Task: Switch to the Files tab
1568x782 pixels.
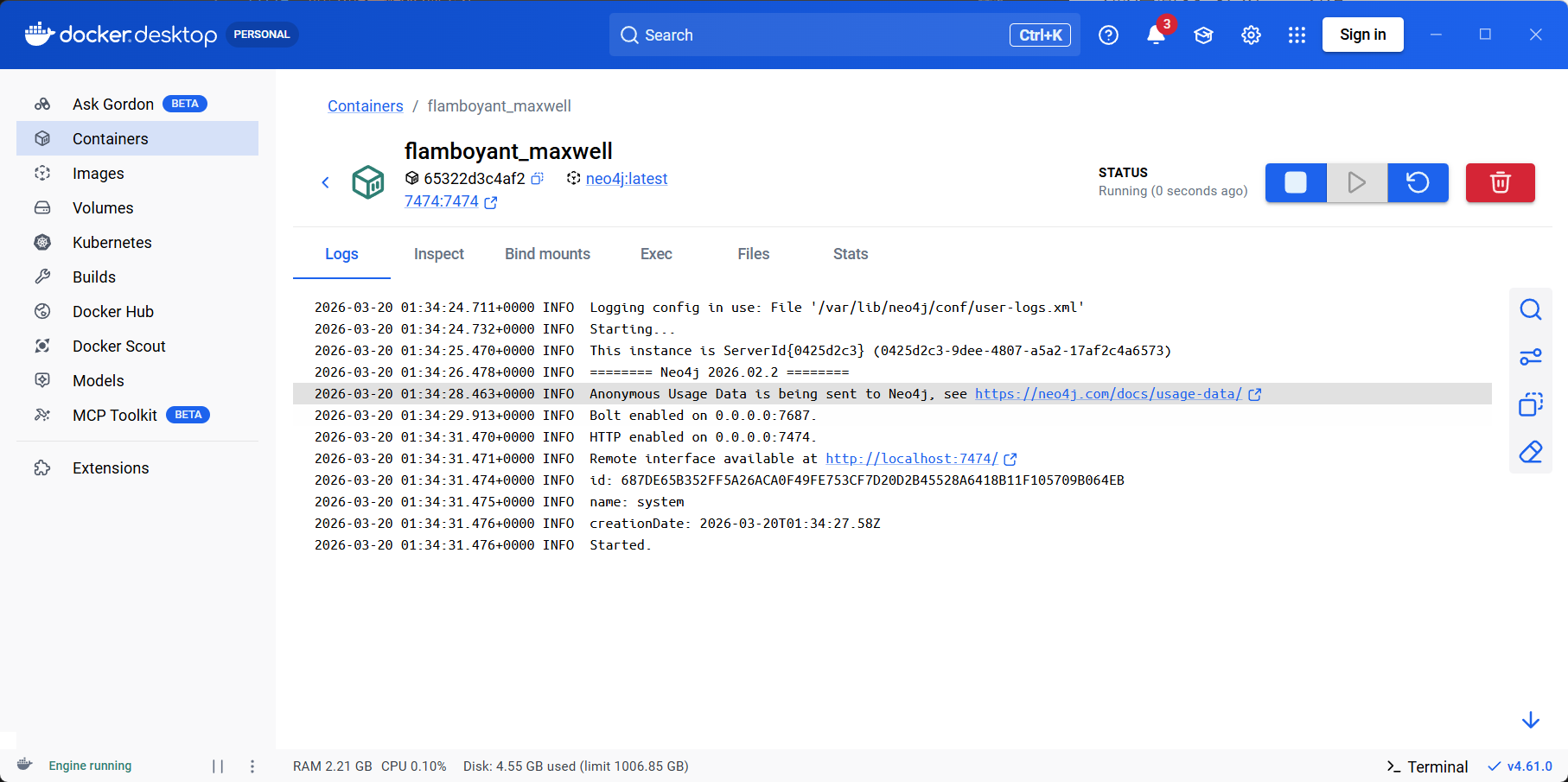Action: (754, 254)
